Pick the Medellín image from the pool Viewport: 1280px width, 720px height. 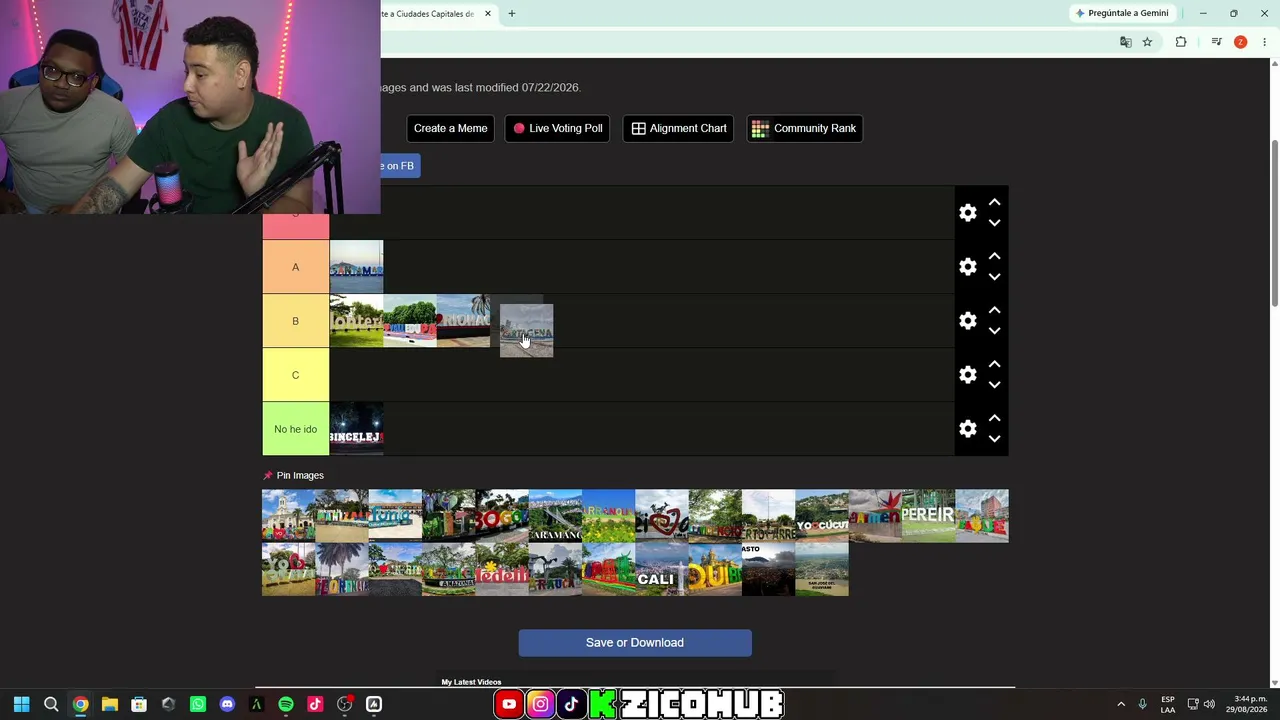click(502, 569)
